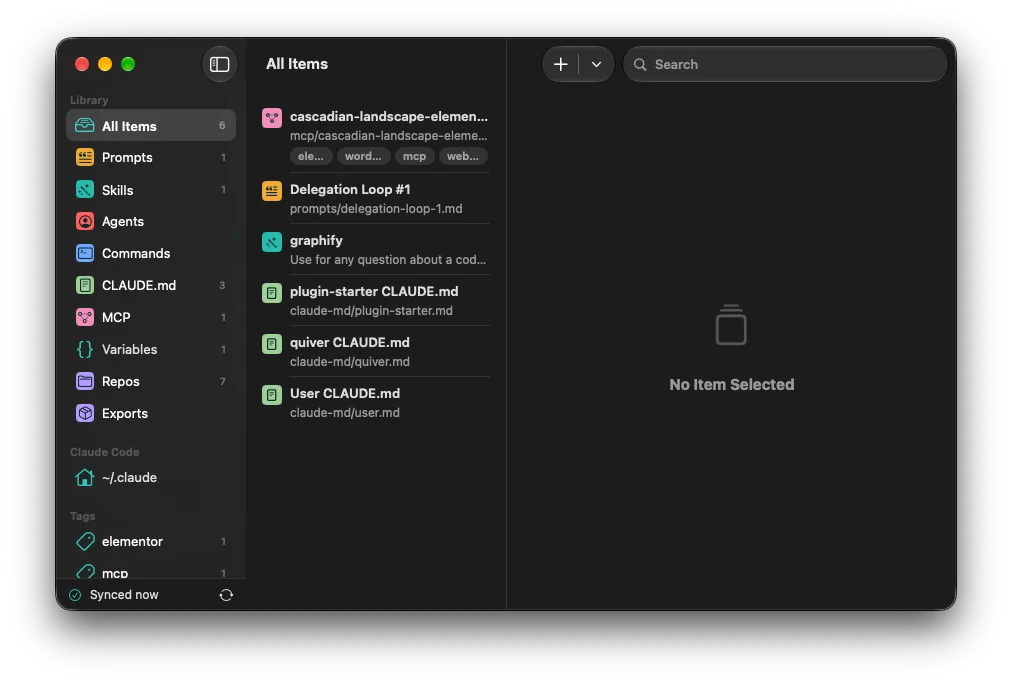Click the All Items list heading
Screen dimensions: 1012x684
(297, 64)
